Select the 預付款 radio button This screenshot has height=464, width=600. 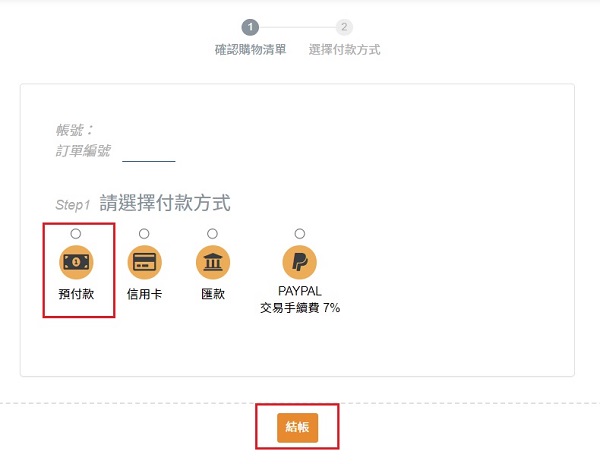click(76, 233)
